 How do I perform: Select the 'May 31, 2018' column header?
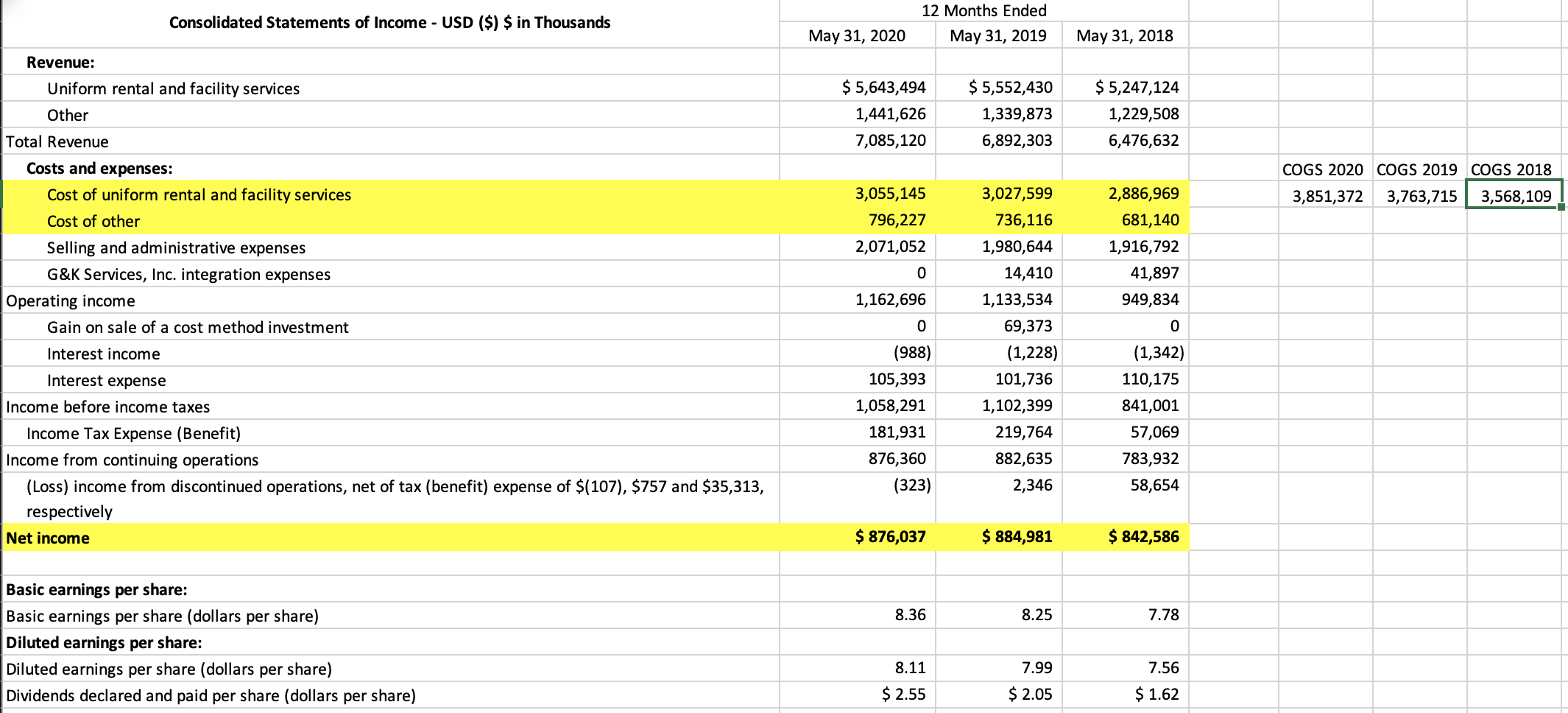(x=1125, y=35)
